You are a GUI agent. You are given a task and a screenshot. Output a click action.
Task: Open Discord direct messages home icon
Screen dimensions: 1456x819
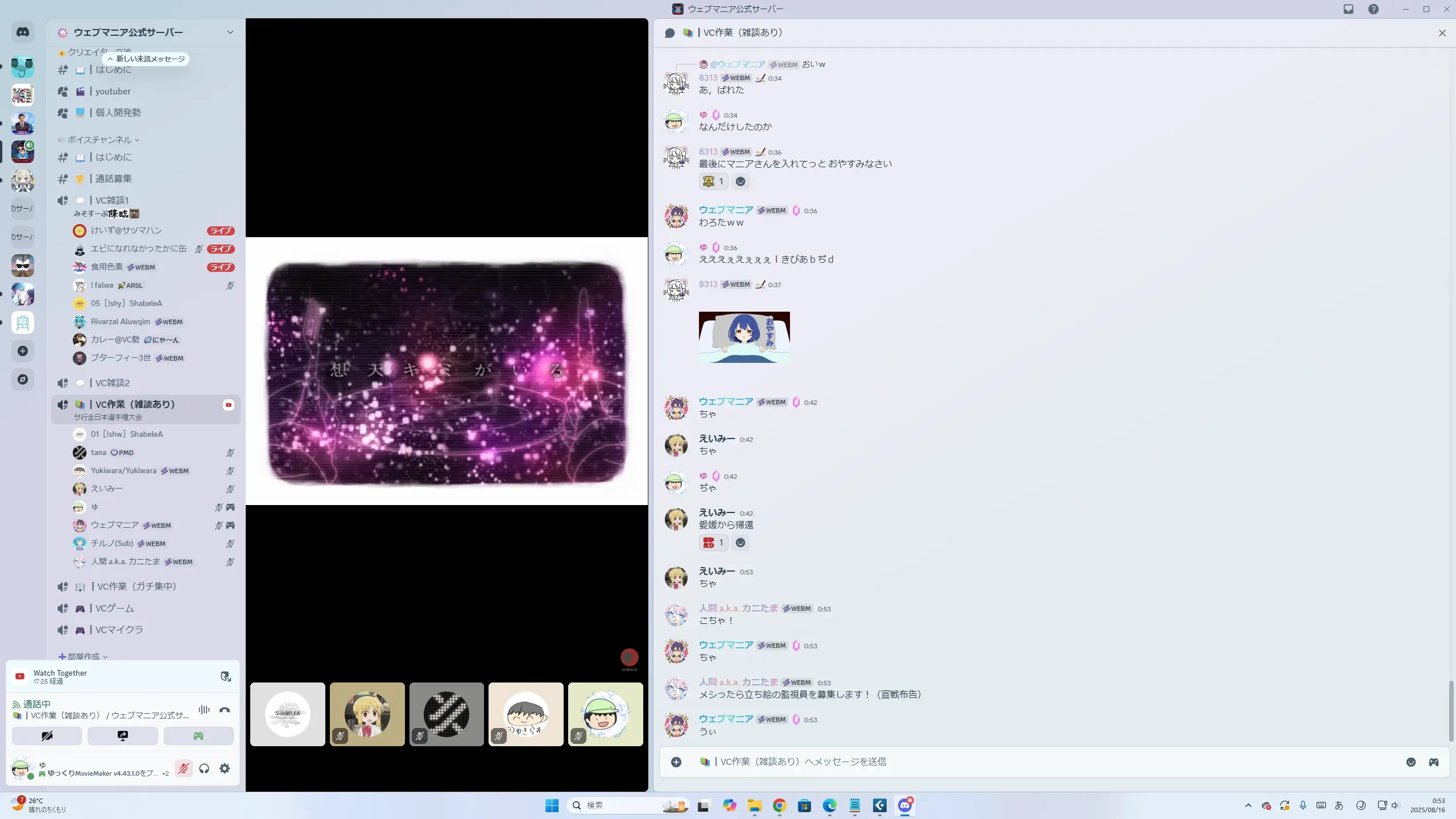pyautogui.click(x=23, y=32)
